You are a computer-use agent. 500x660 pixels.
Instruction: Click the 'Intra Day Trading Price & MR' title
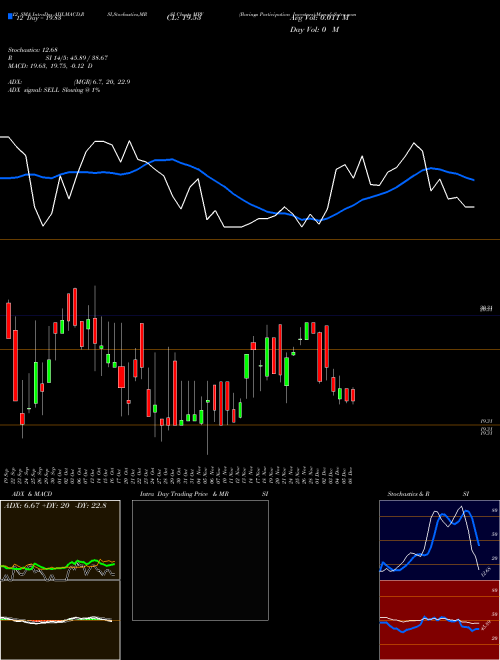(185, 494)
